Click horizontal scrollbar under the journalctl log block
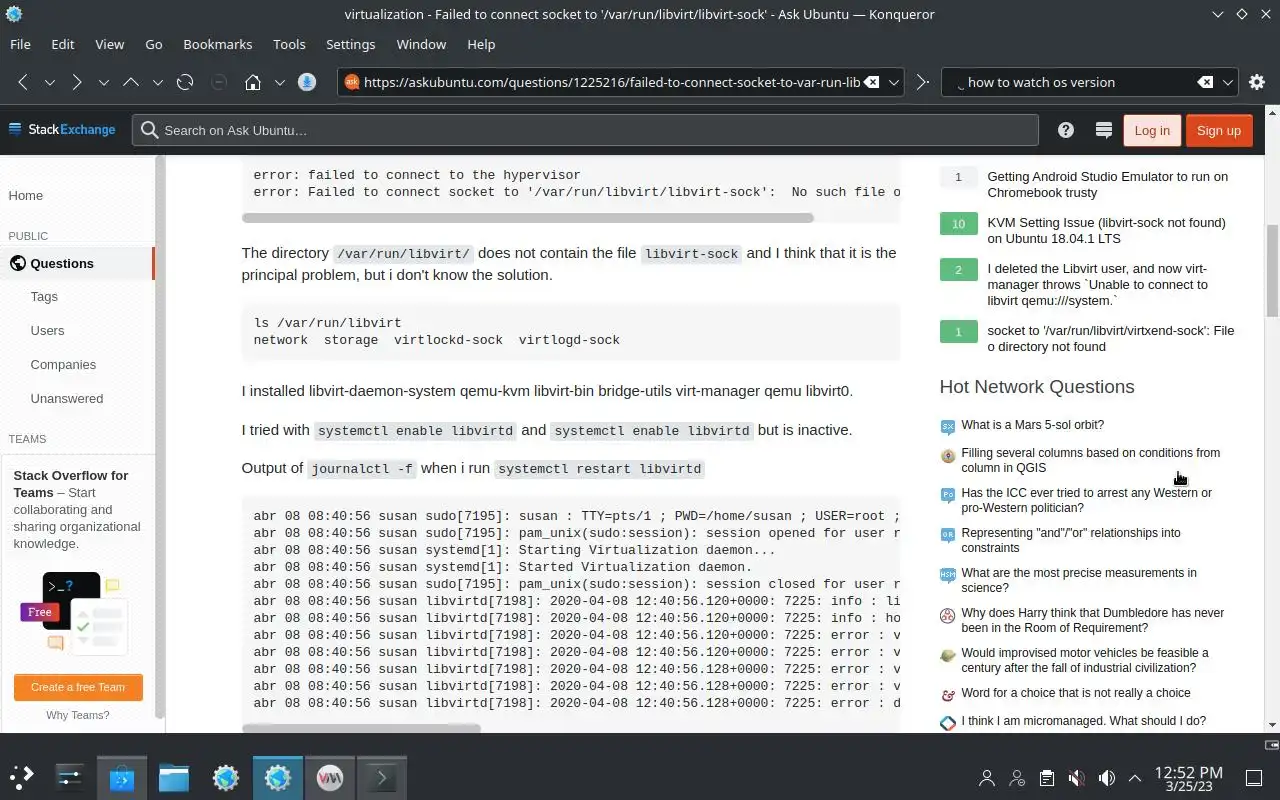This screenshot has height=800, width=1280. tap(361, 729)
